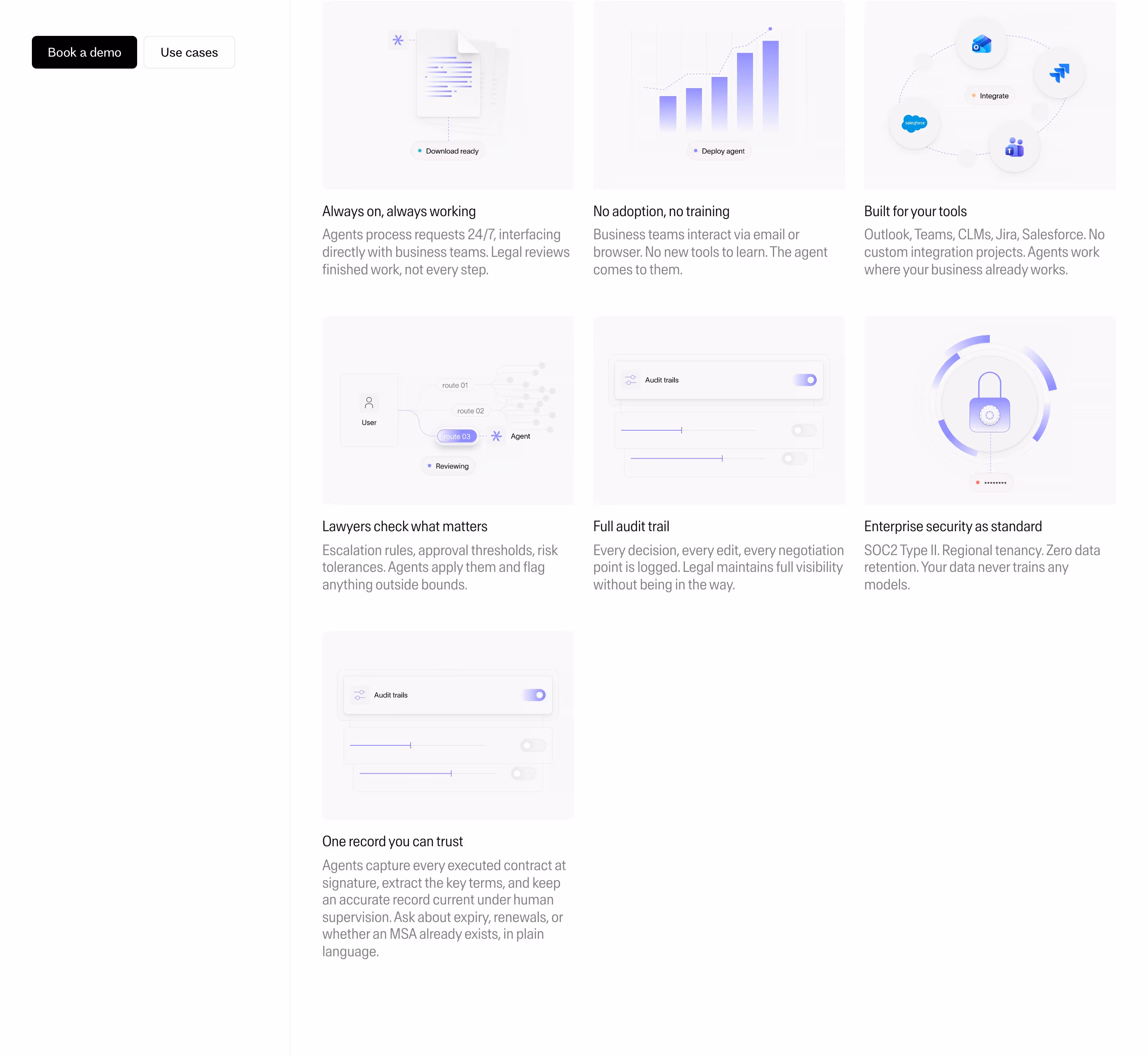Click the padlock icon in security graphic

pyautogui.click(x=990, y=402)
